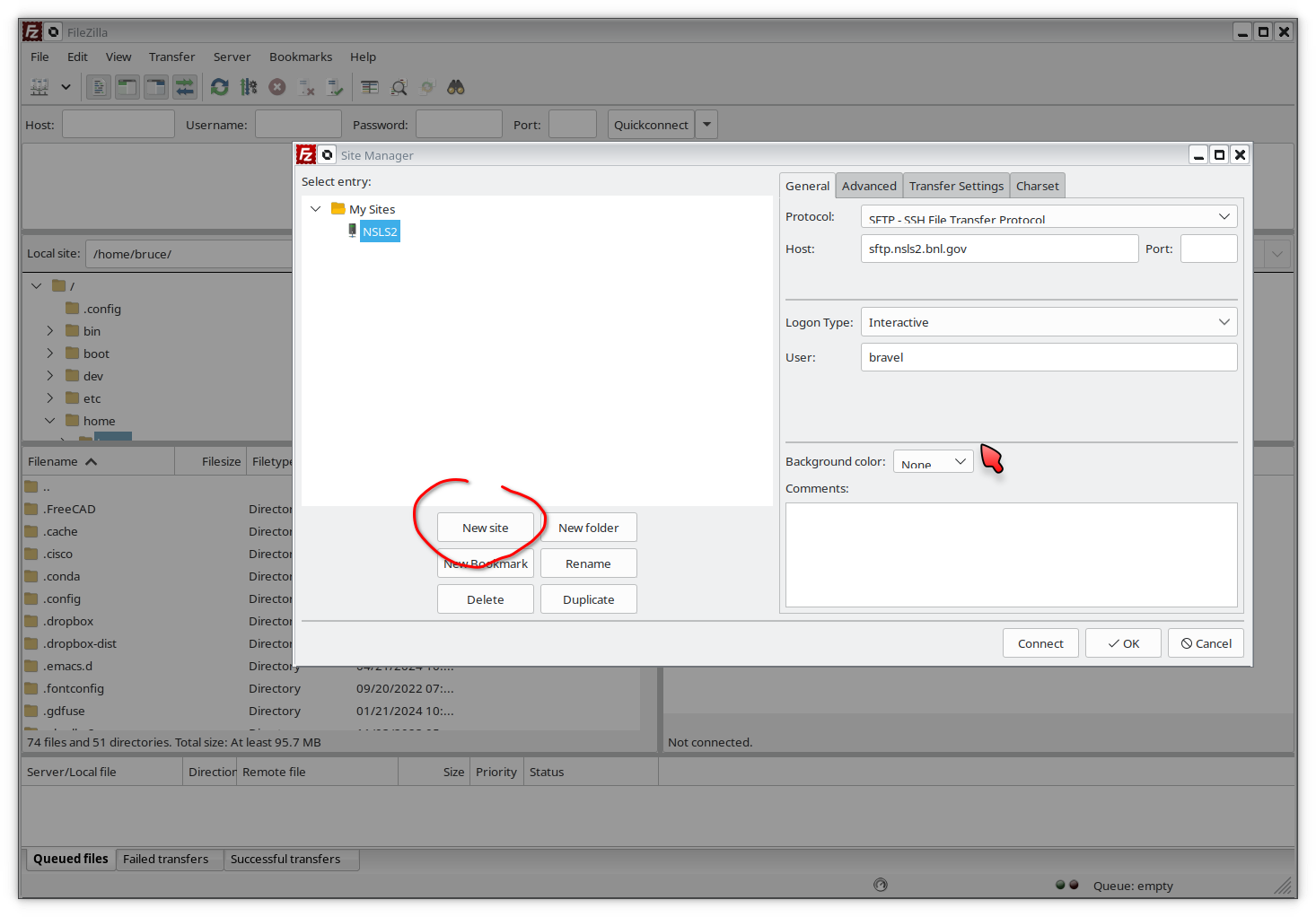Click the Process queue toggle icon
Viewport: 1316px width, 917px height.
tap(249, 87)
